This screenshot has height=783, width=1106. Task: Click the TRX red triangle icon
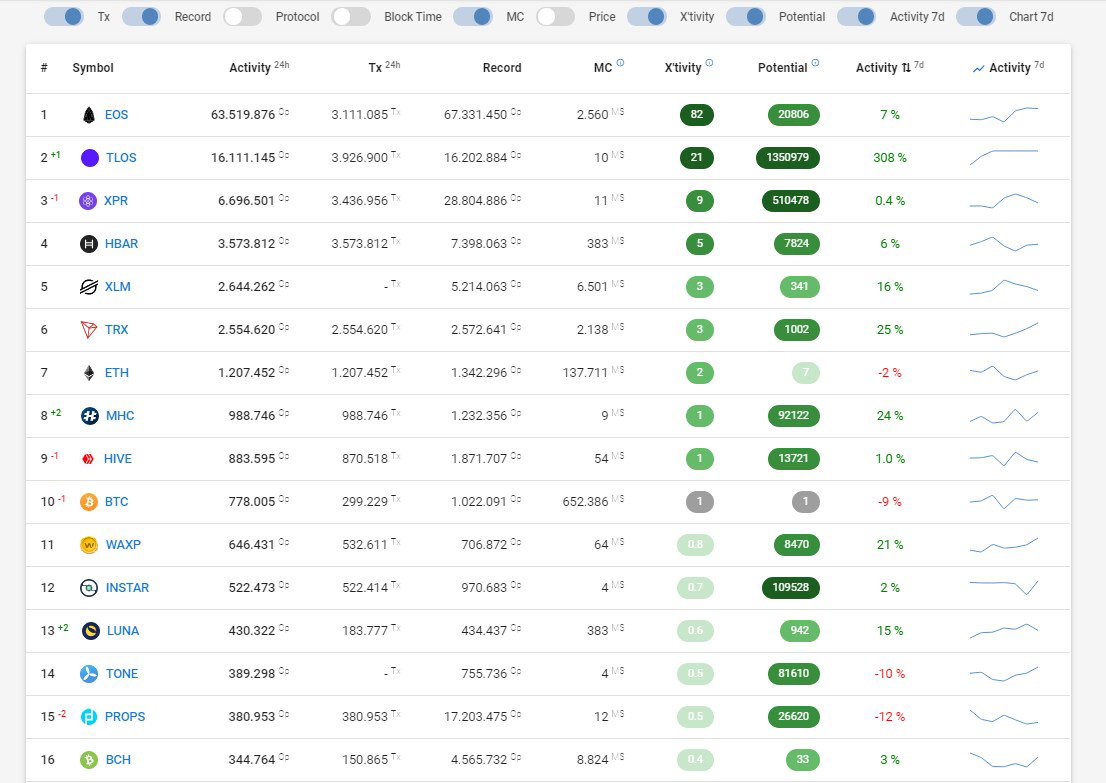click(x=89, y=329)
